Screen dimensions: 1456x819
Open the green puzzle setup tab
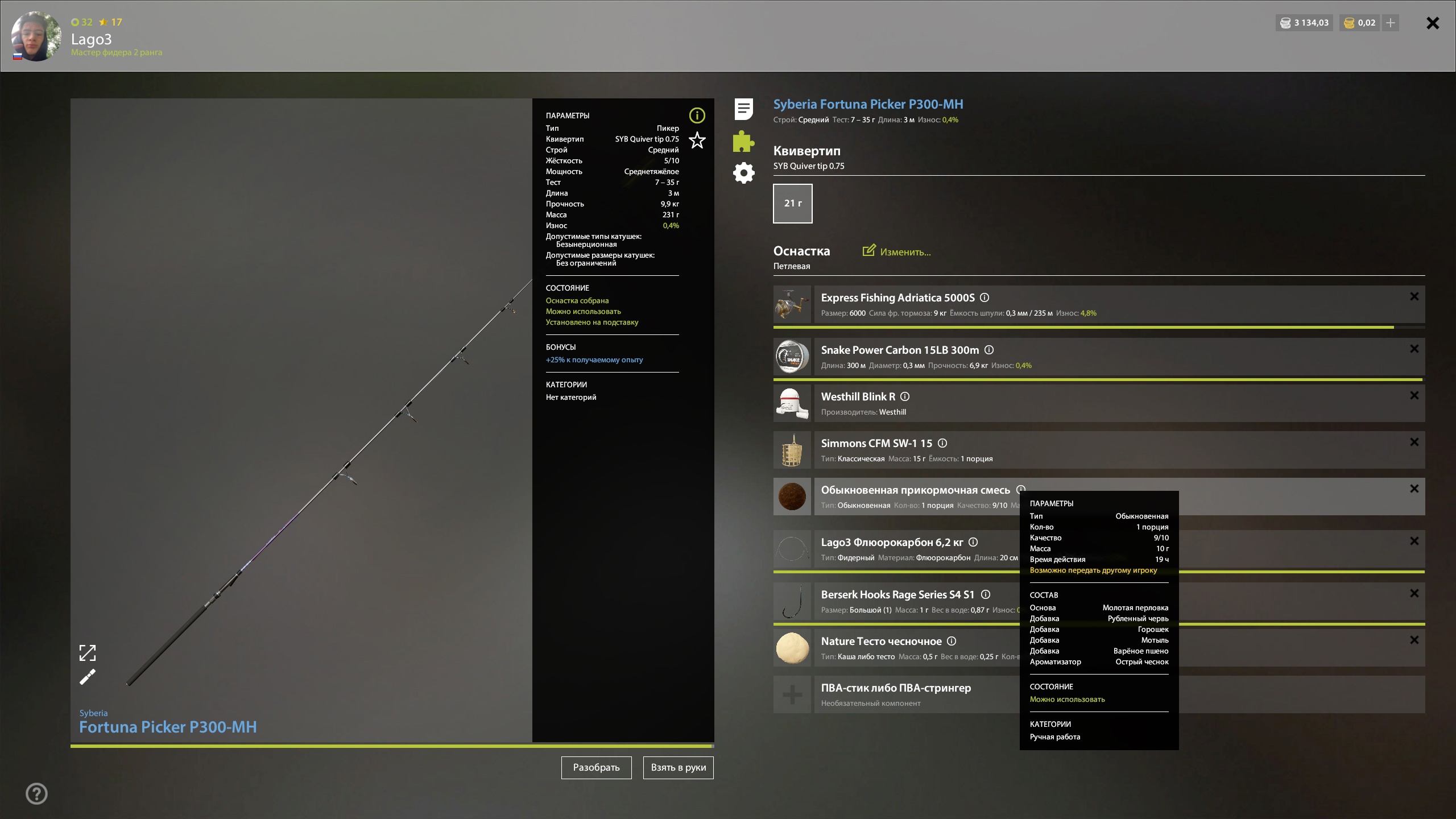click(x=743, y=141)
